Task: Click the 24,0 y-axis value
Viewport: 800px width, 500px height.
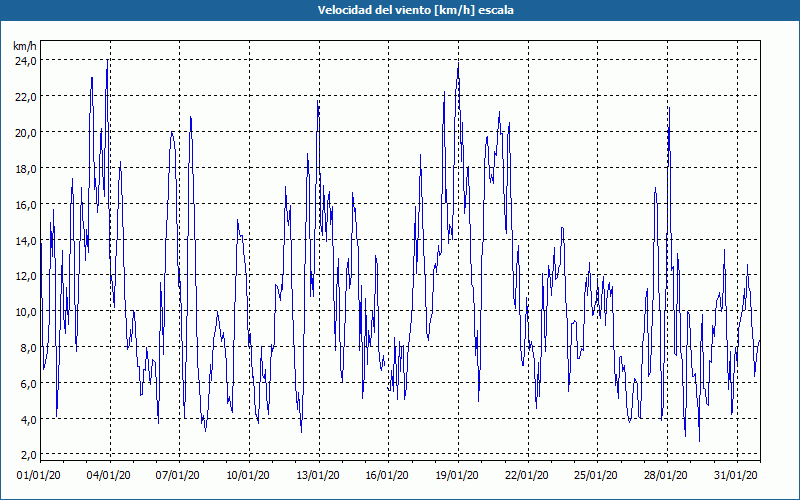Action: [x=26, y=61]
